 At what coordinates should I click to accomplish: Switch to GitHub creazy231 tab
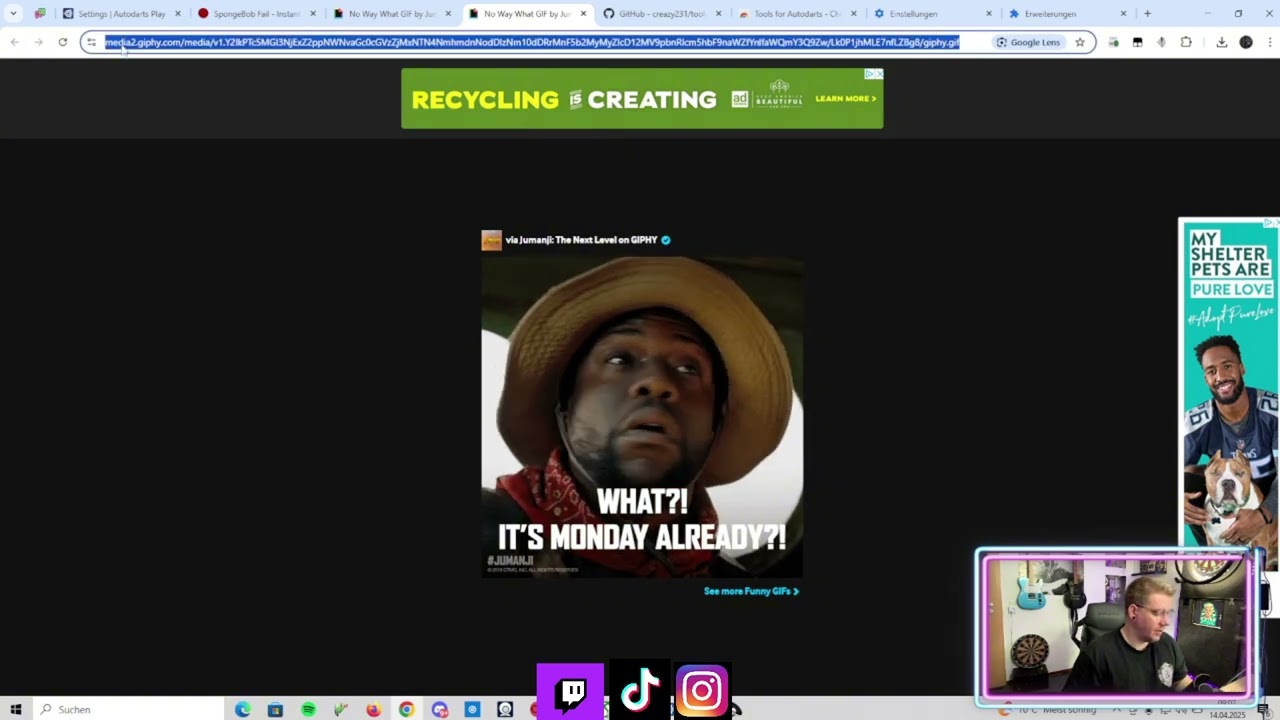pos(661,14)
